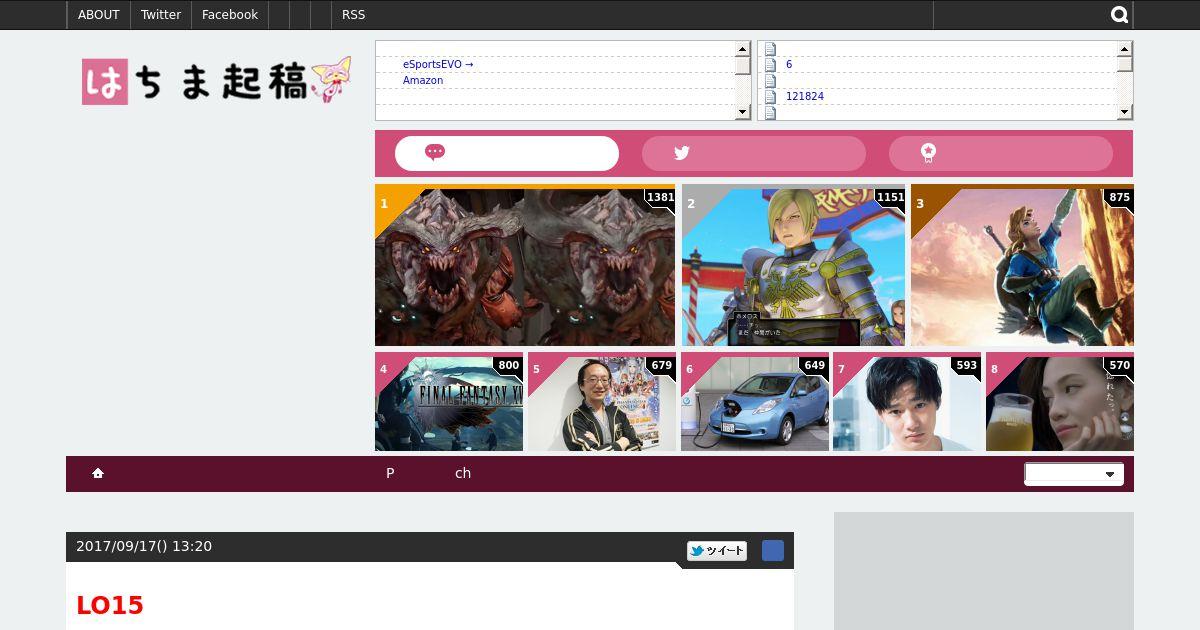Open rank 6 electric car thumbnail

(755, 401)
